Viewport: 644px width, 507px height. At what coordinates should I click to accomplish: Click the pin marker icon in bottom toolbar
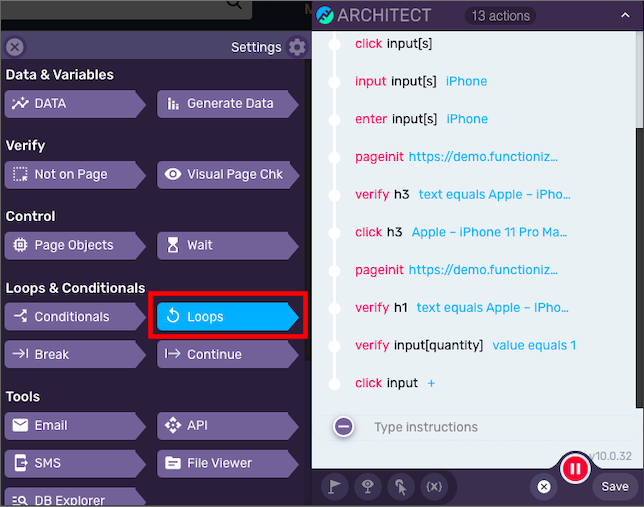pyautogui.click(x=368, y=487)
